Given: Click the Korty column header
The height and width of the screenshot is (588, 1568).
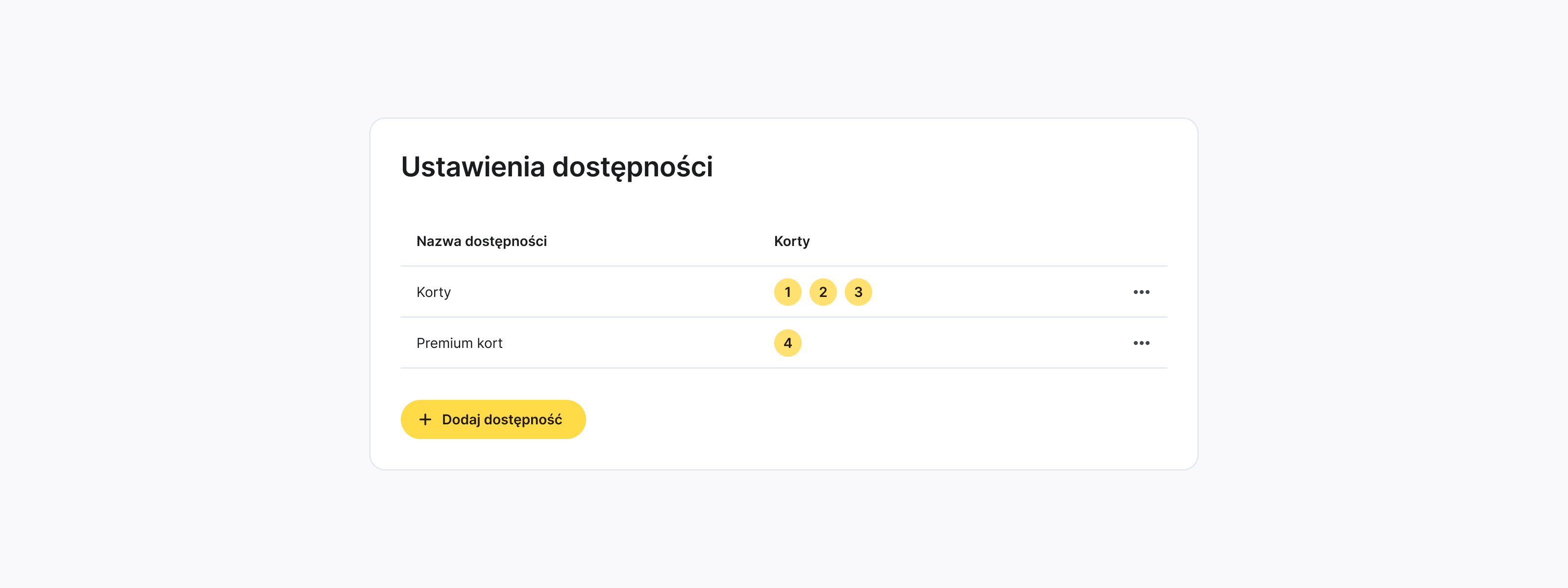Looking at the screenshot, I should tap(791, 241).
